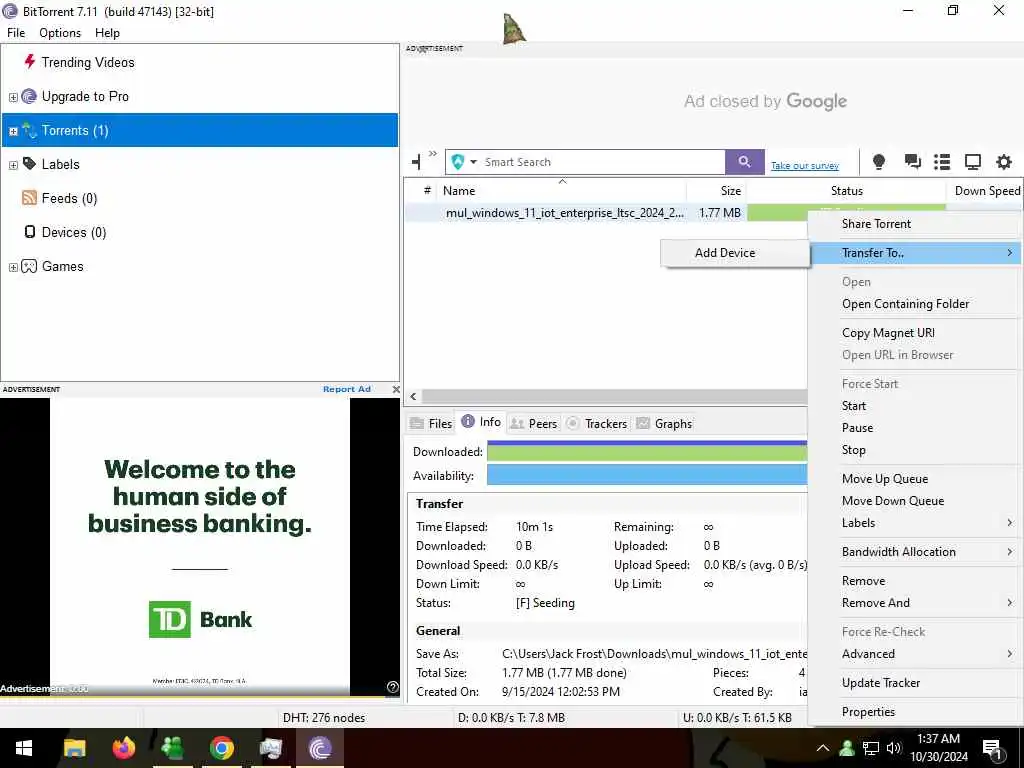This screenshot has width=1024, height=768.
Task: Sort the torrent list by Size column
Action: pyautogui.click(x=716, y=191)
